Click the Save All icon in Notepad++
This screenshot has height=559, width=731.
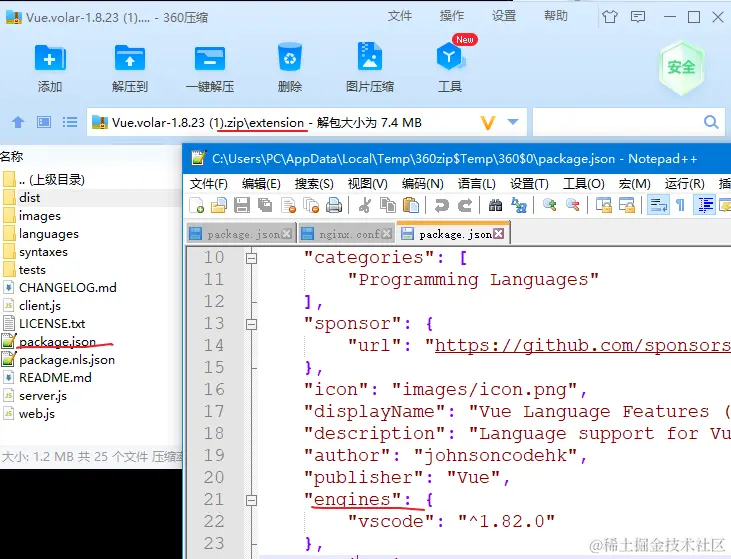265,205
